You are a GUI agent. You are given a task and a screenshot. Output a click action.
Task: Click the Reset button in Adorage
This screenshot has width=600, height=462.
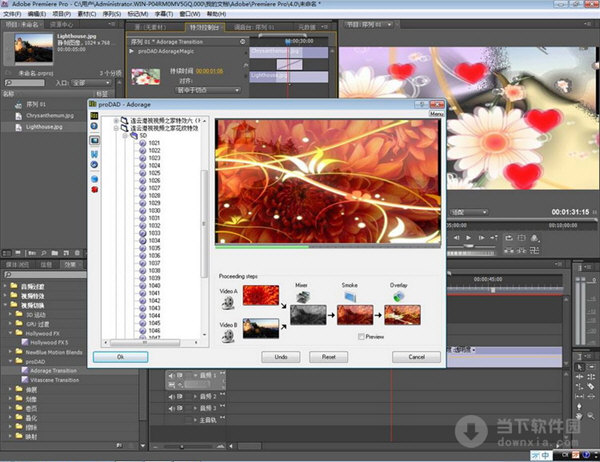329,357
